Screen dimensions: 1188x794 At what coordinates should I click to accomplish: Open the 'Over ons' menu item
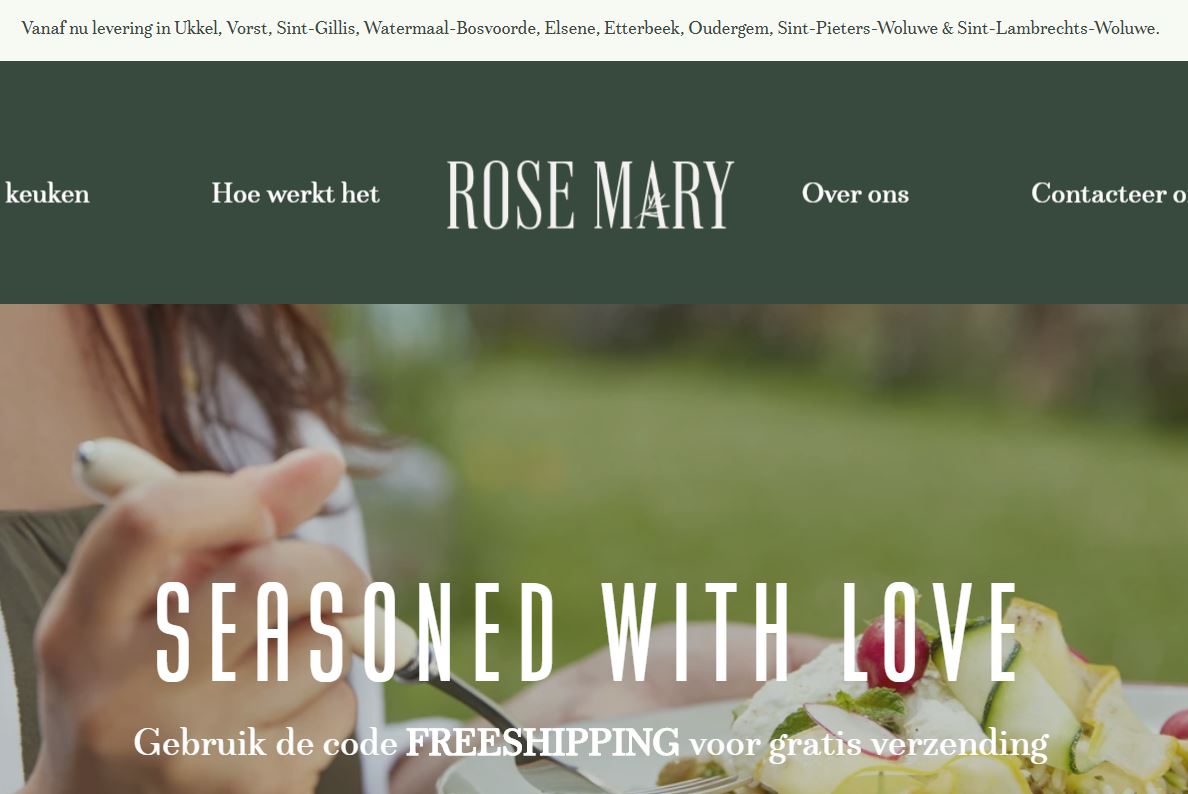click(855, 194)
